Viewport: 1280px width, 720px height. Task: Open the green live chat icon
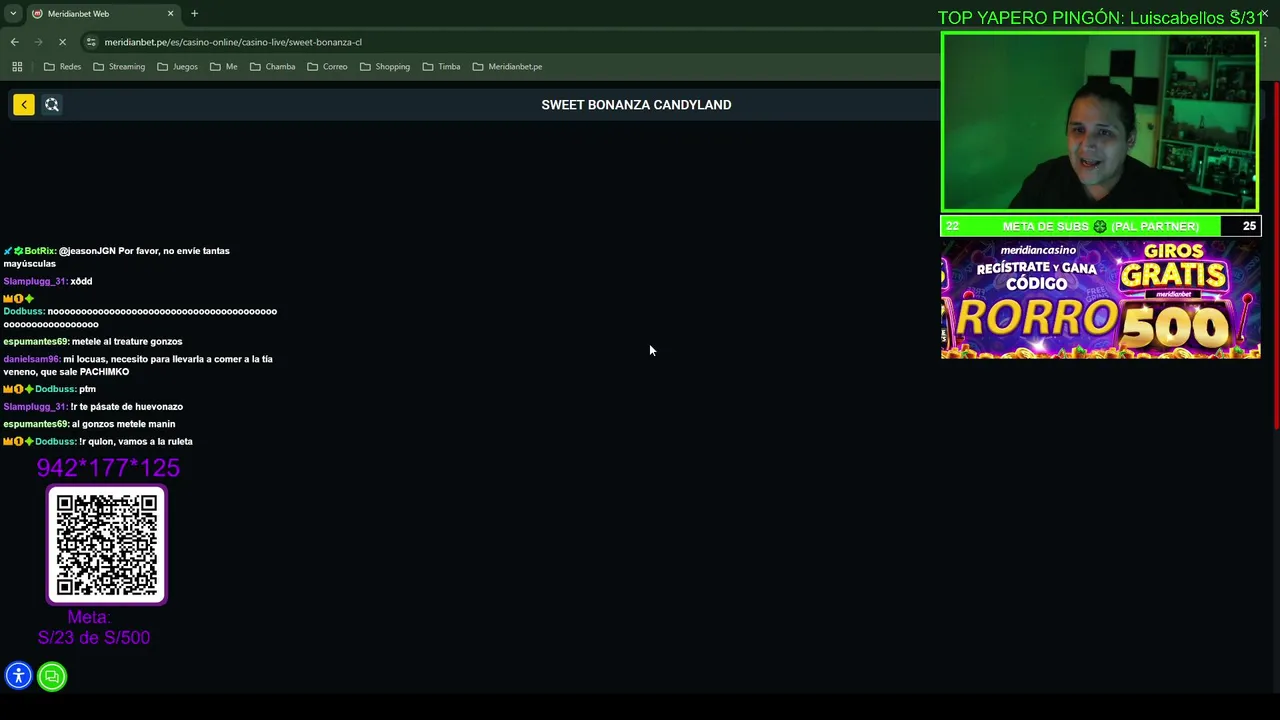52,676
